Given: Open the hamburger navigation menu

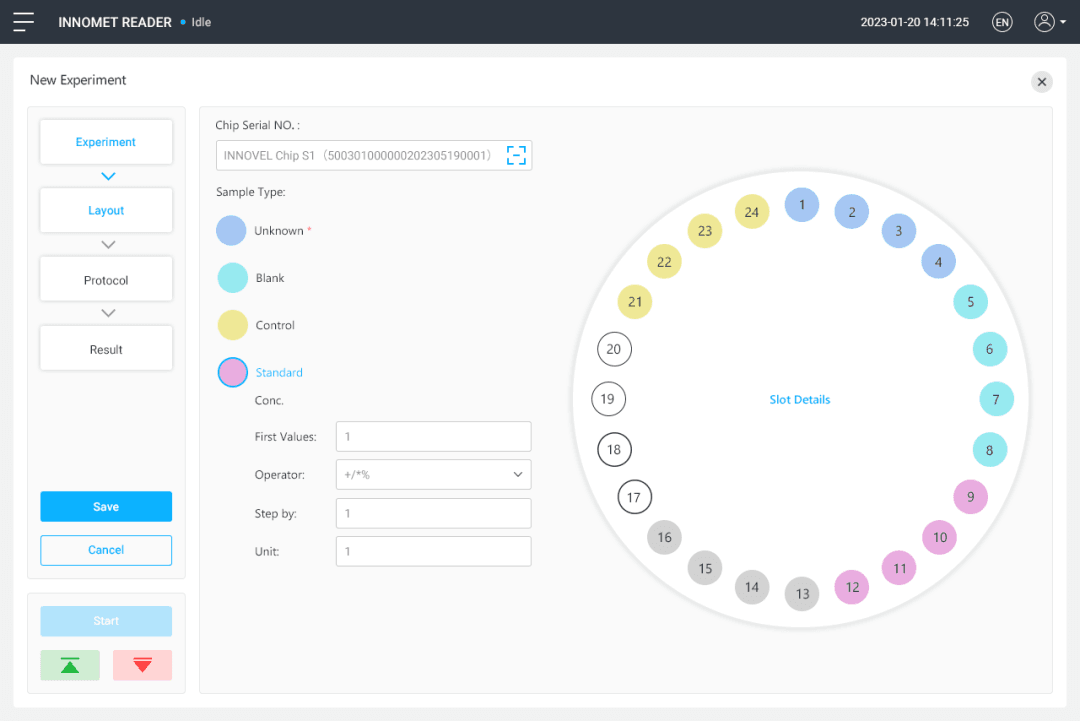Looking at the screenshot, I should (23, 22).
